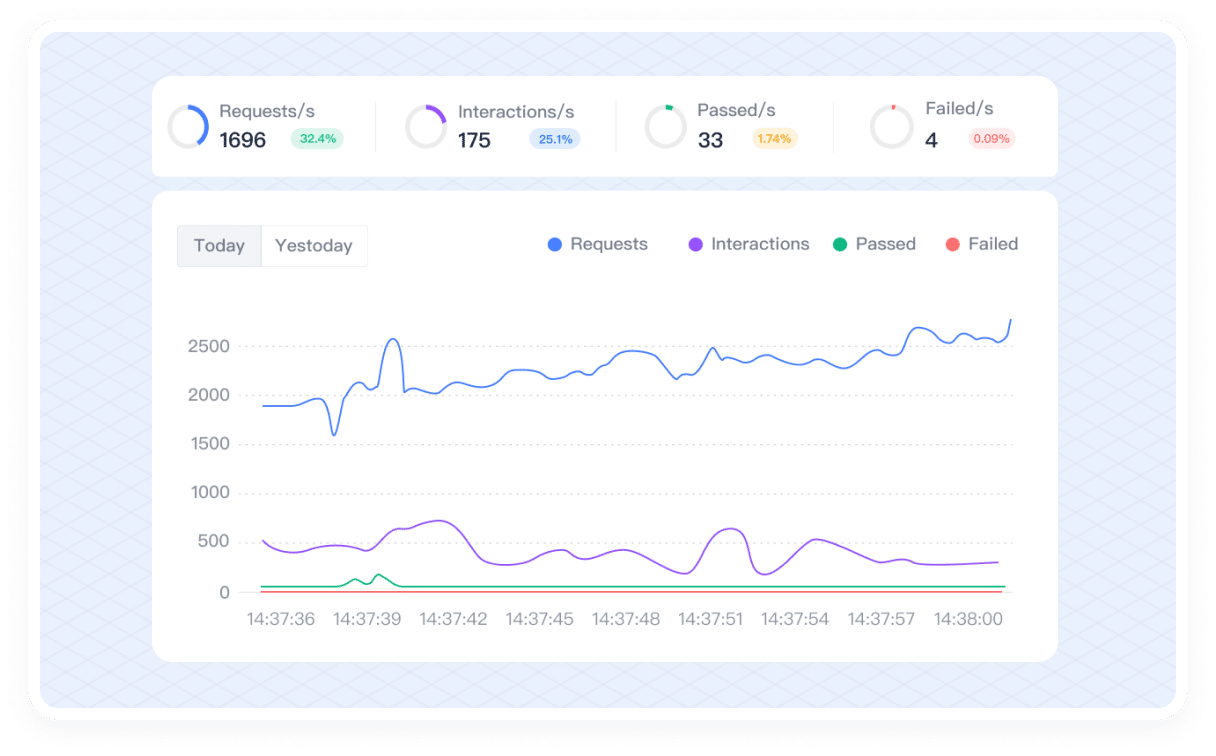Click the Failed/s circular gauge icon

point(892,127)
